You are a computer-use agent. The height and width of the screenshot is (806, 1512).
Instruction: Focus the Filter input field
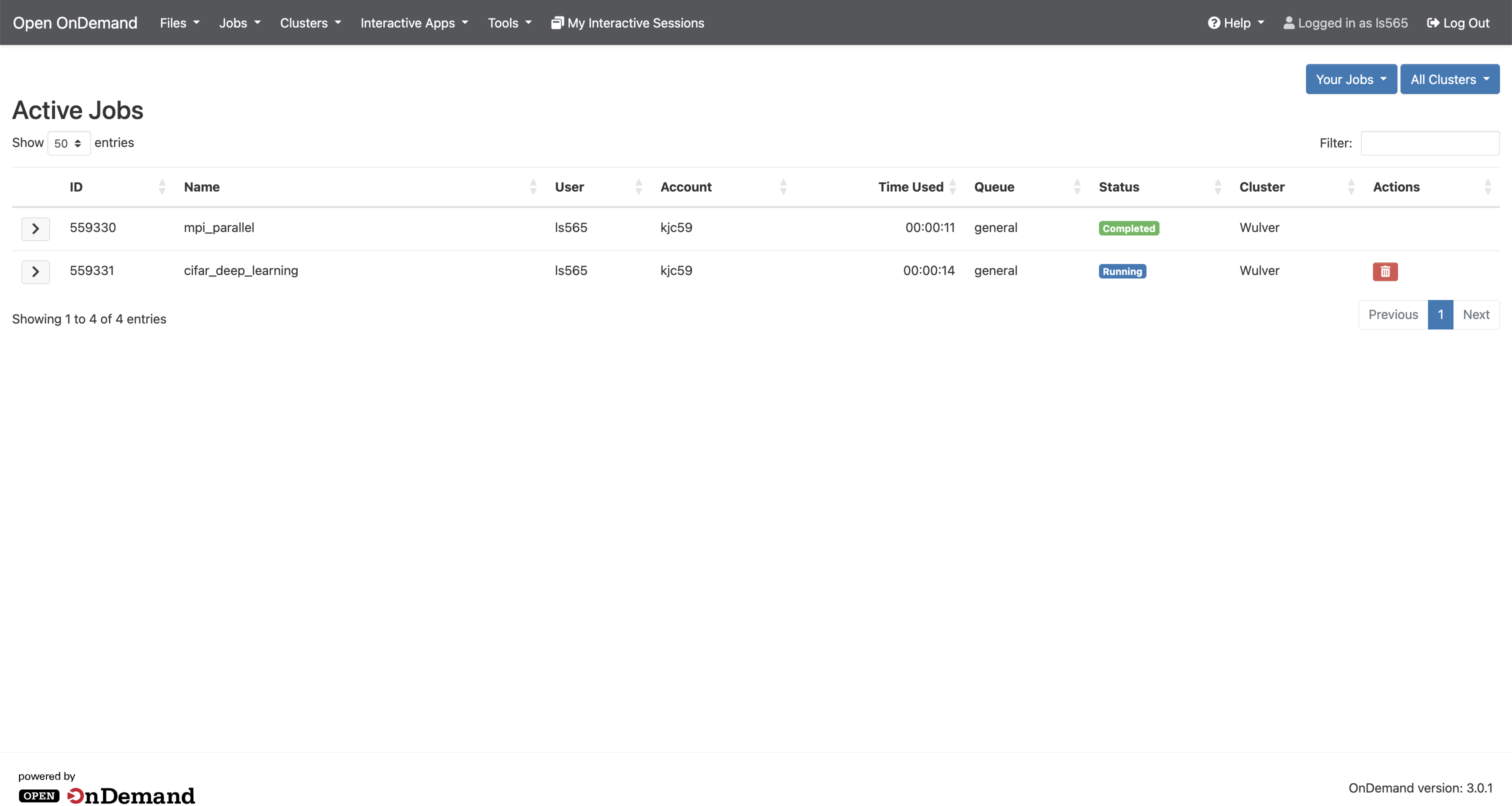(1430, 143)
